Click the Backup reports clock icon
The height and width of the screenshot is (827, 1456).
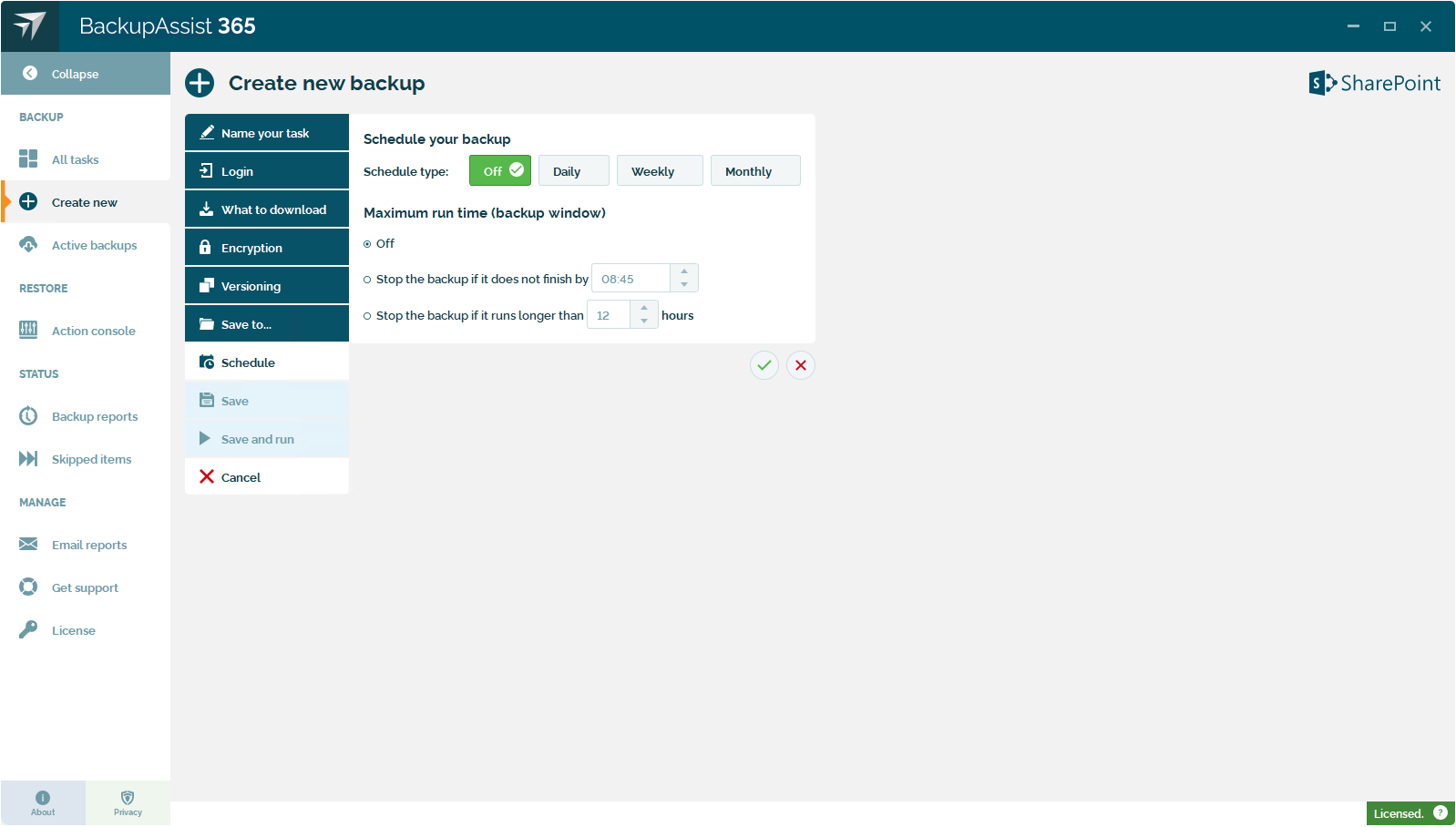tap(28, 415)
